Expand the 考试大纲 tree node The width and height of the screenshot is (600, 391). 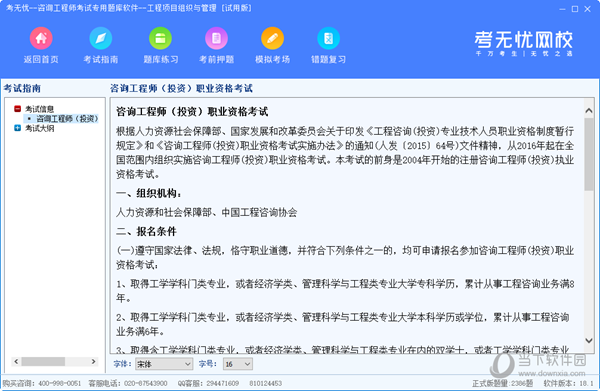click(17, 128)
